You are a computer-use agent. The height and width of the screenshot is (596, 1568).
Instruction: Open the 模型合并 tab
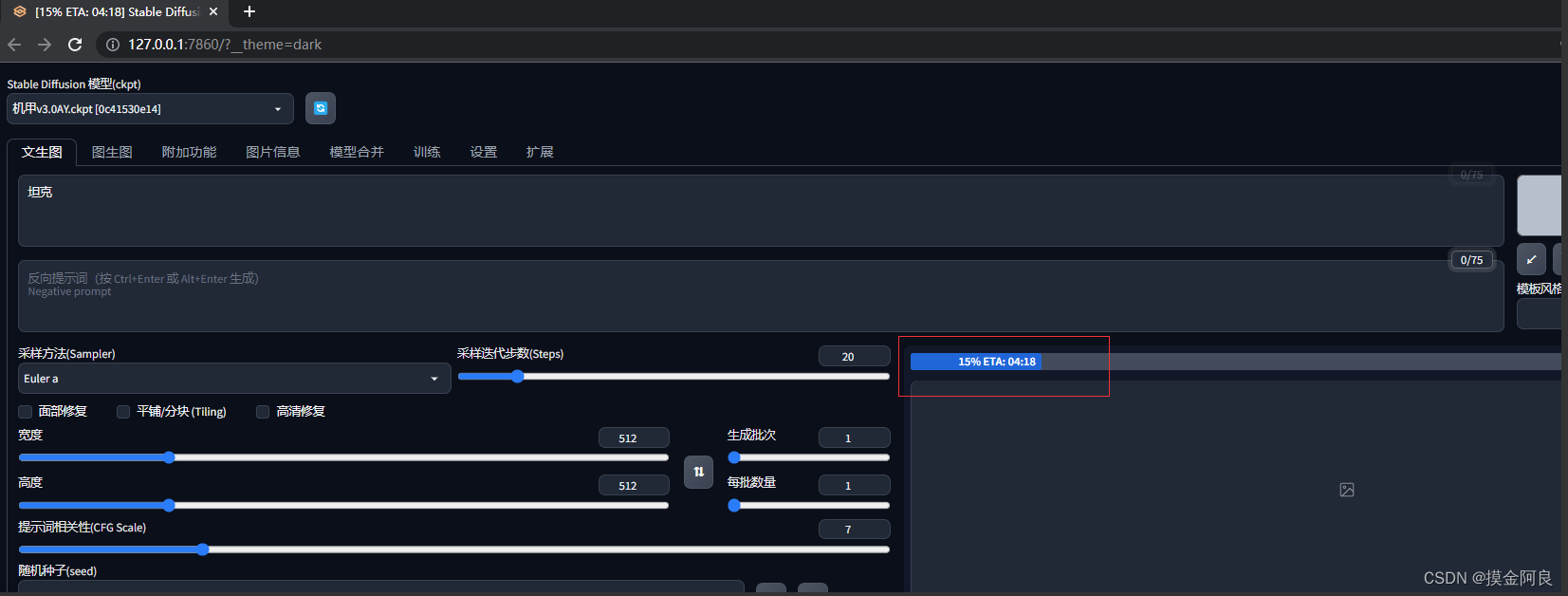point(356,152)
